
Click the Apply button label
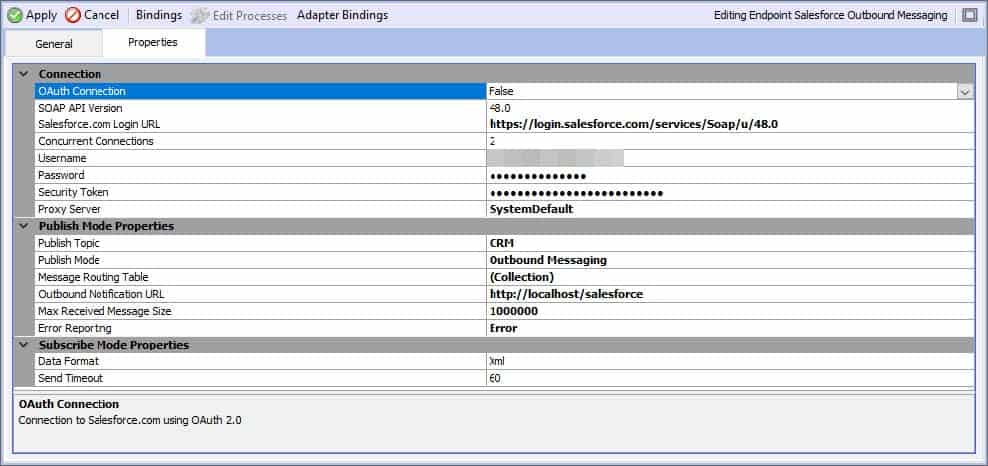(41, 15)
